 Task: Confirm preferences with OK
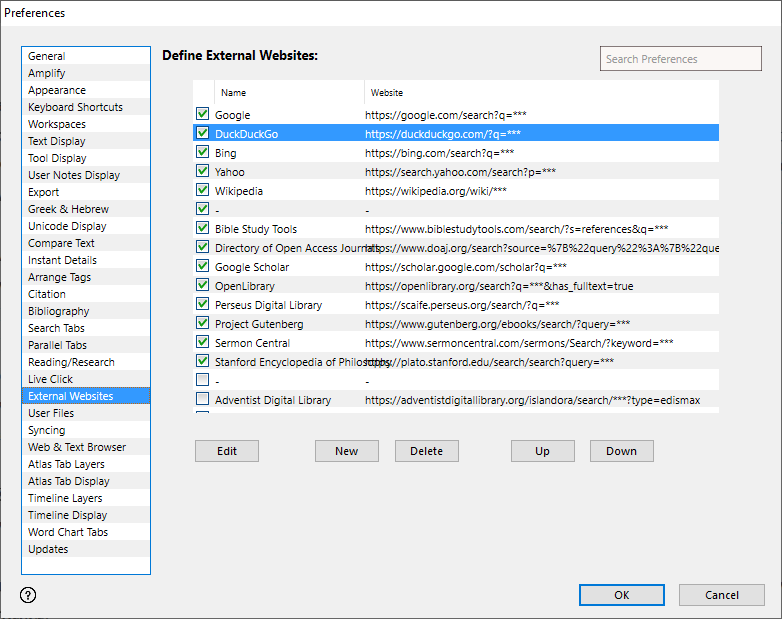point(621,595)
